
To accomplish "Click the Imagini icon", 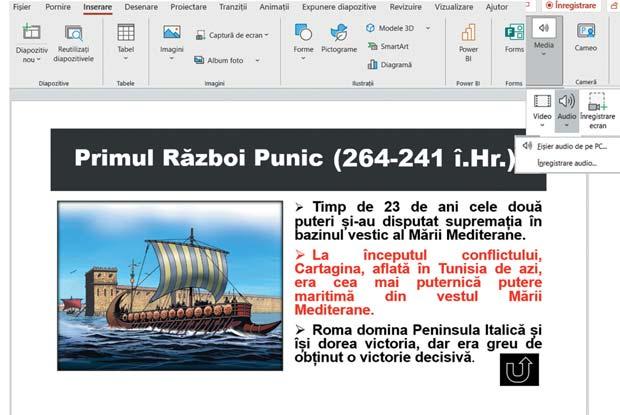I will coord(172,32).
